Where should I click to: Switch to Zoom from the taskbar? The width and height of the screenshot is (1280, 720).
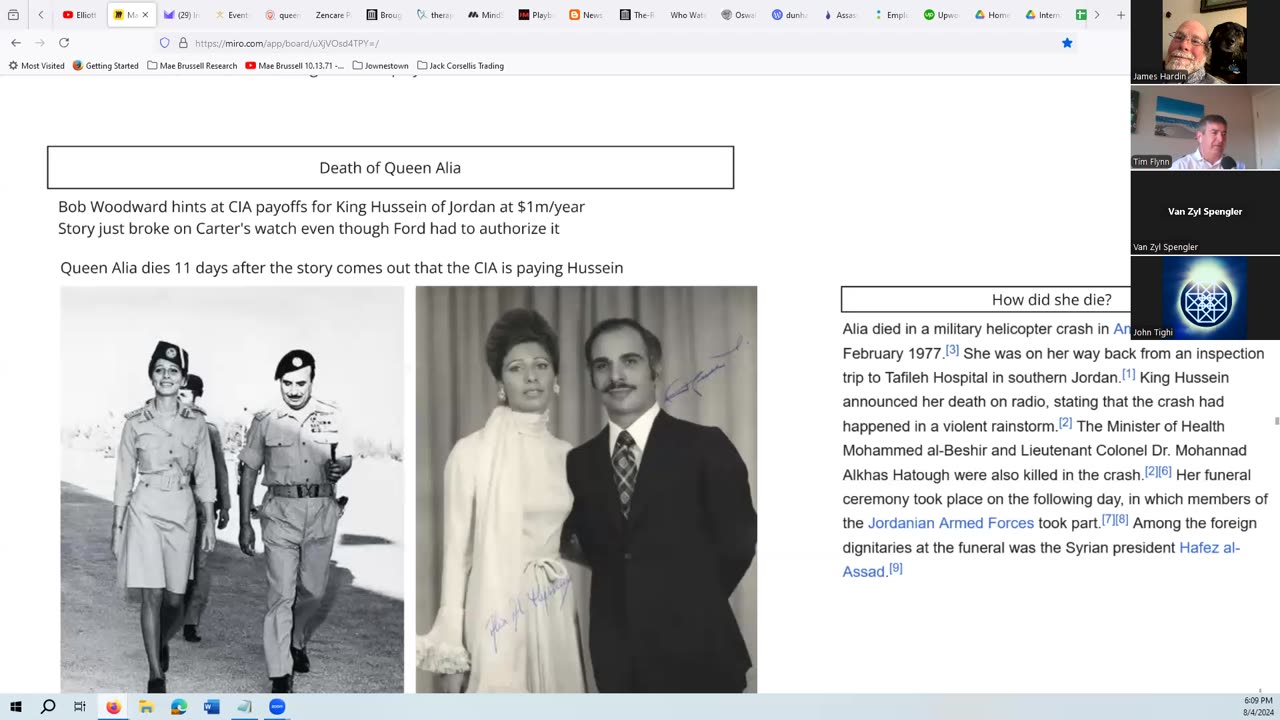coord(277,707)
